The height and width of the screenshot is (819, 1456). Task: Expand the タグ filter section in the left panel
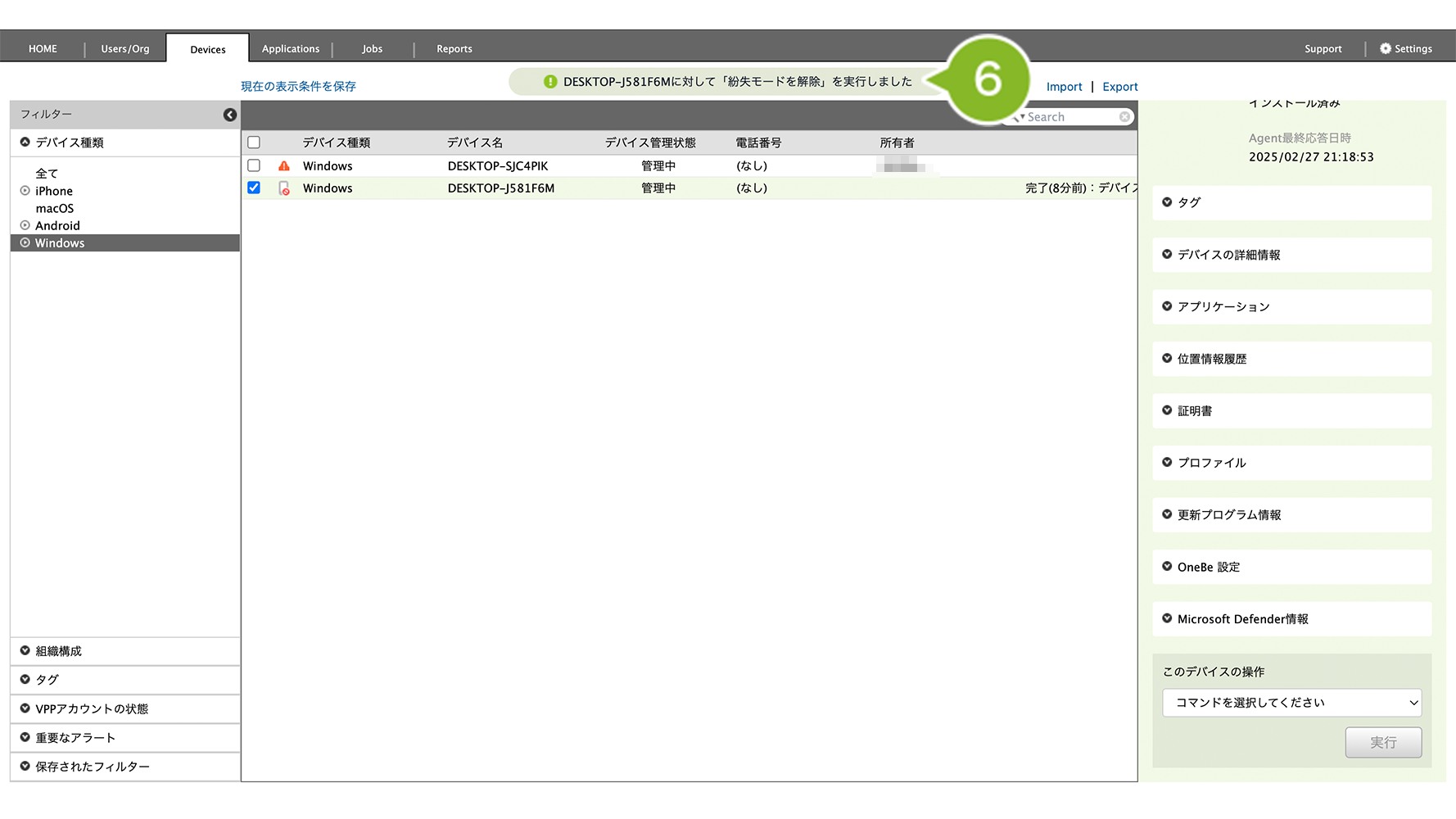pyautogui.click(x=124, y=680)
